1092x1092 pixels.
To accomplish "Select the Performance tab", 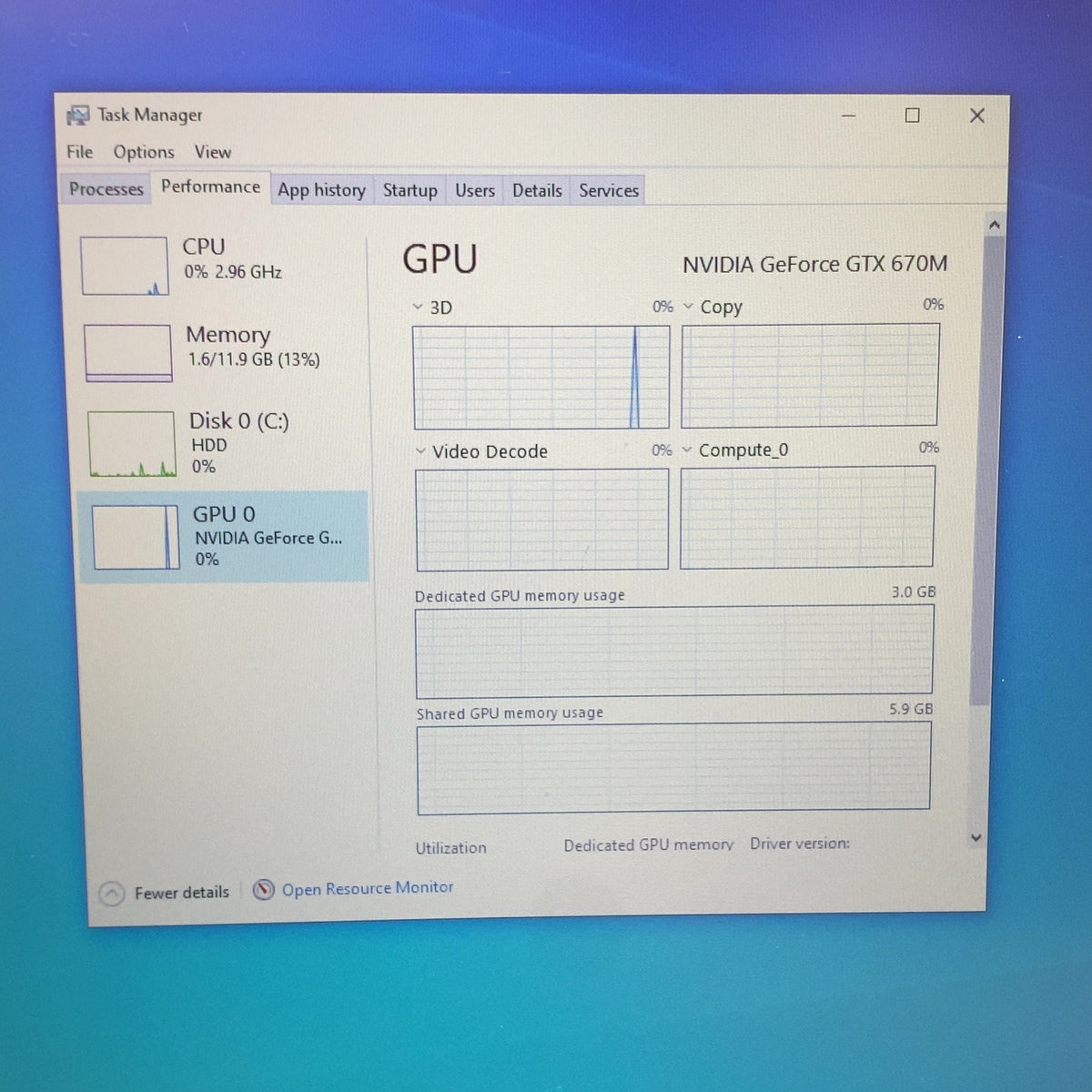I will 210,187.
